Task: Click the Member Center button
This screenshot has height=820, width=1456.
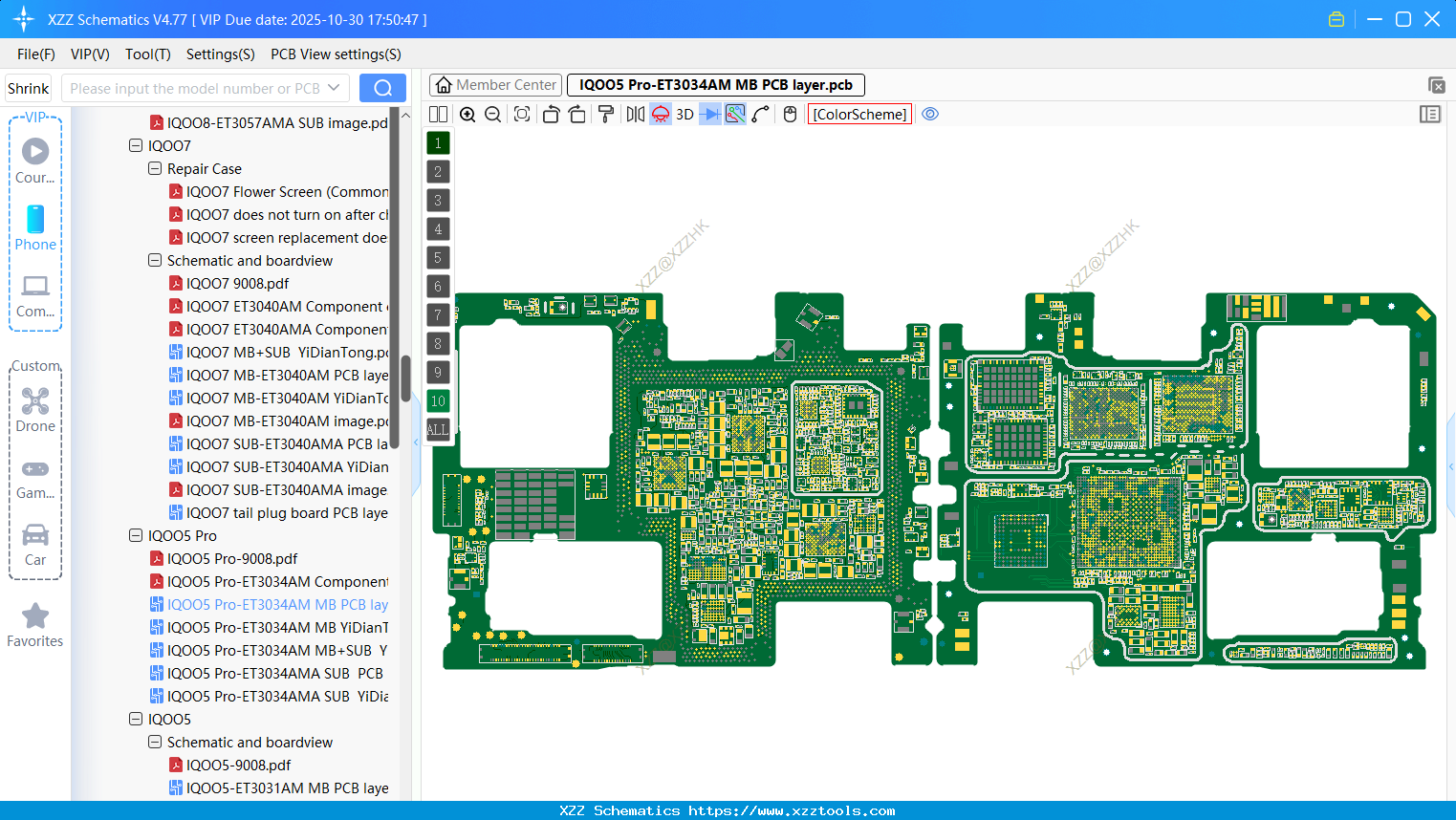Action: [495, 84]
